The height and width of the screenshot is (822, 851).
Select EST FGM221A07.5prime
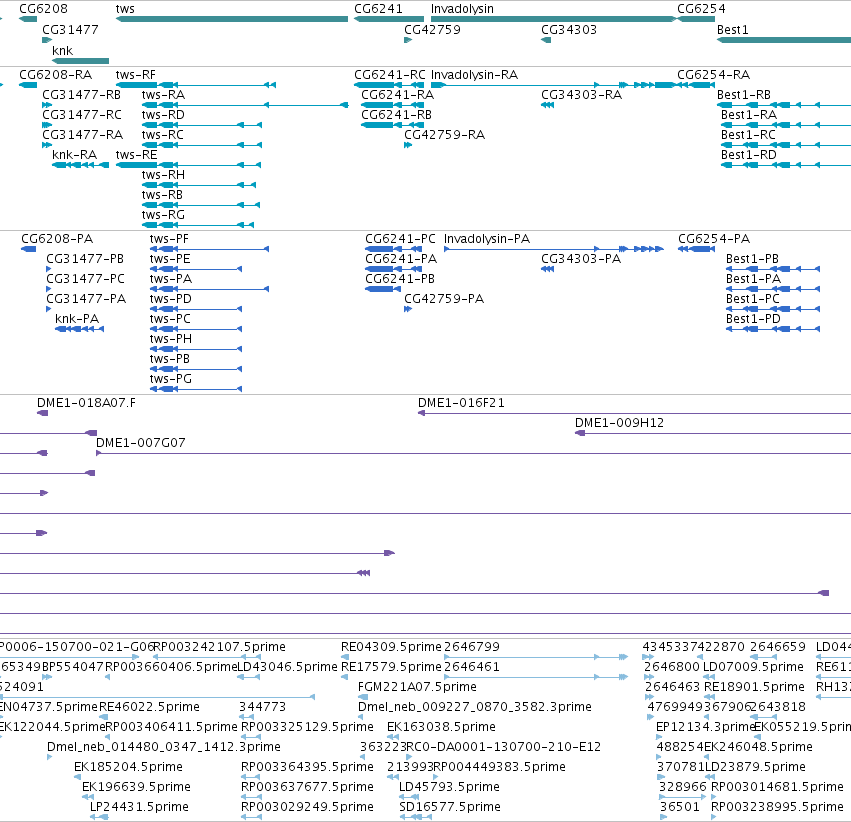[363, 697]
